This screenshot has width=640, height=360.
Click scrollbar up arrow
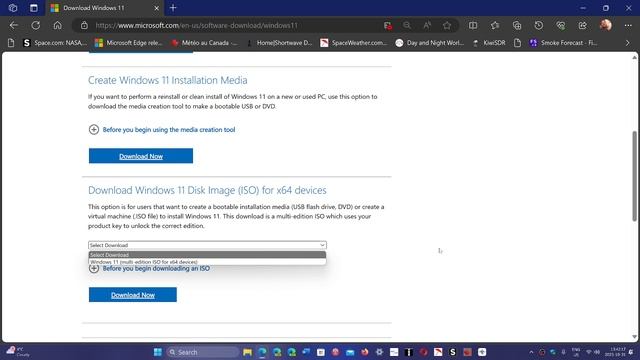coord(634,58)
